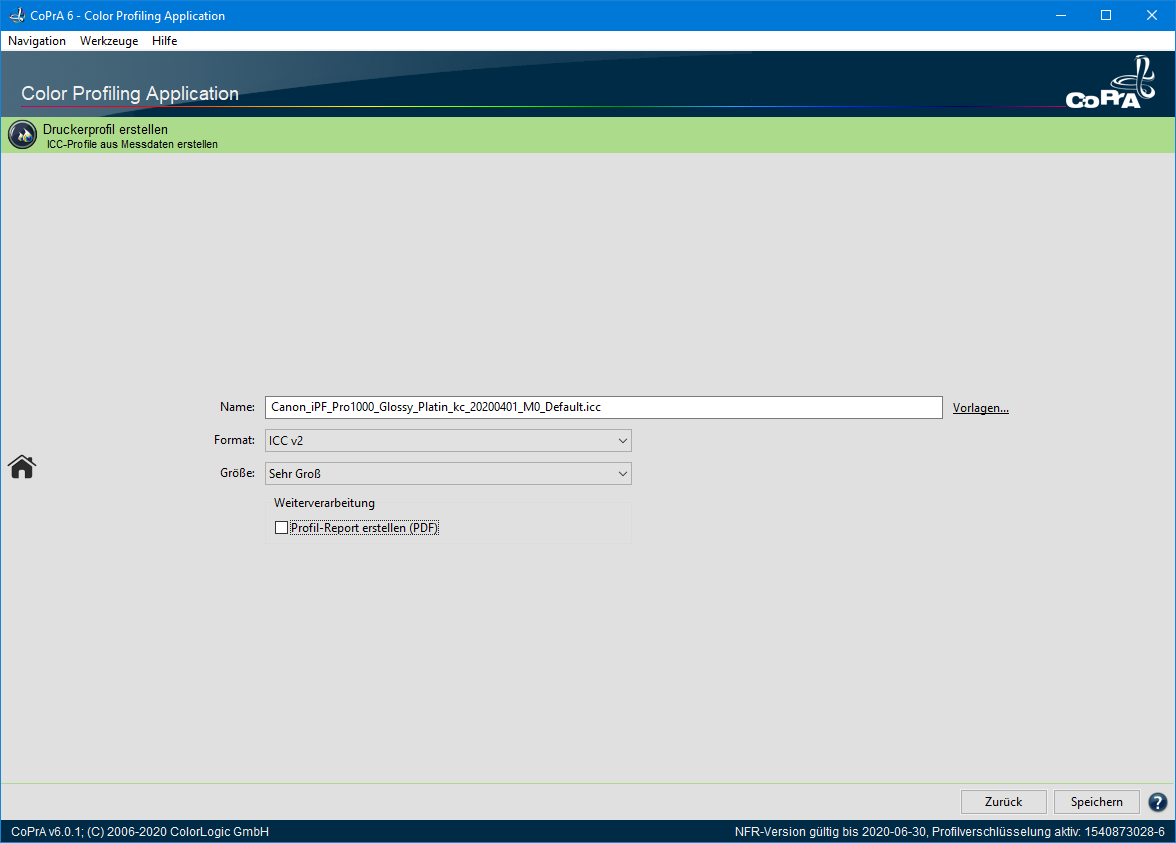
Task: Expand the Größe dropdown set to Sehr Groß
Action: tap(448, 474)
